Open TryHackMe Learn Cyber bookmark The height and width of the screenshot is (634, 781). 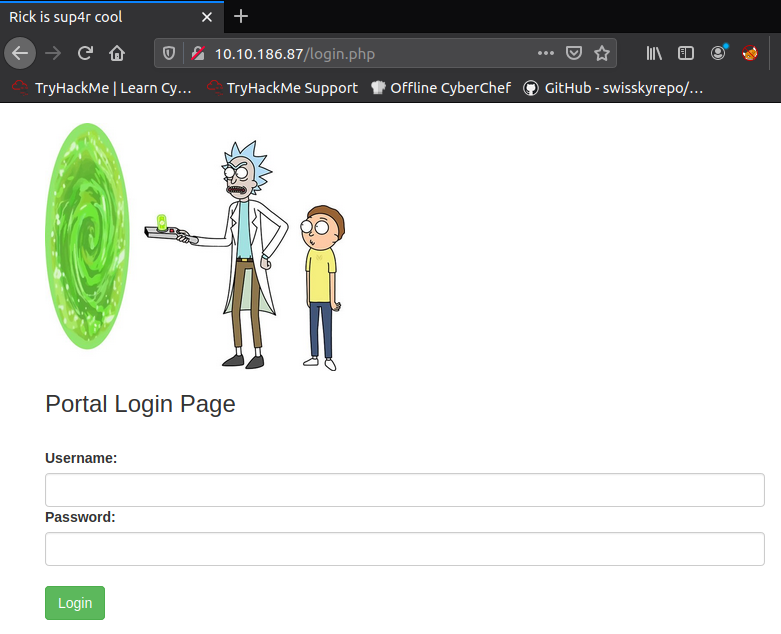(102, 88)
